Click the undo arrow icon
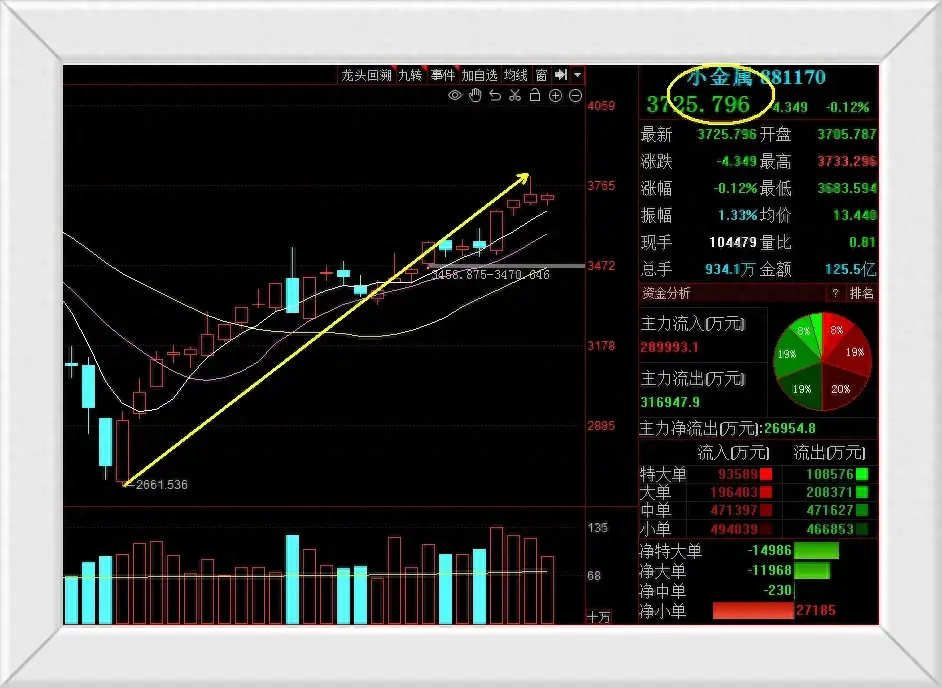Viewport: 942px width, 688px height. (495, 96)
